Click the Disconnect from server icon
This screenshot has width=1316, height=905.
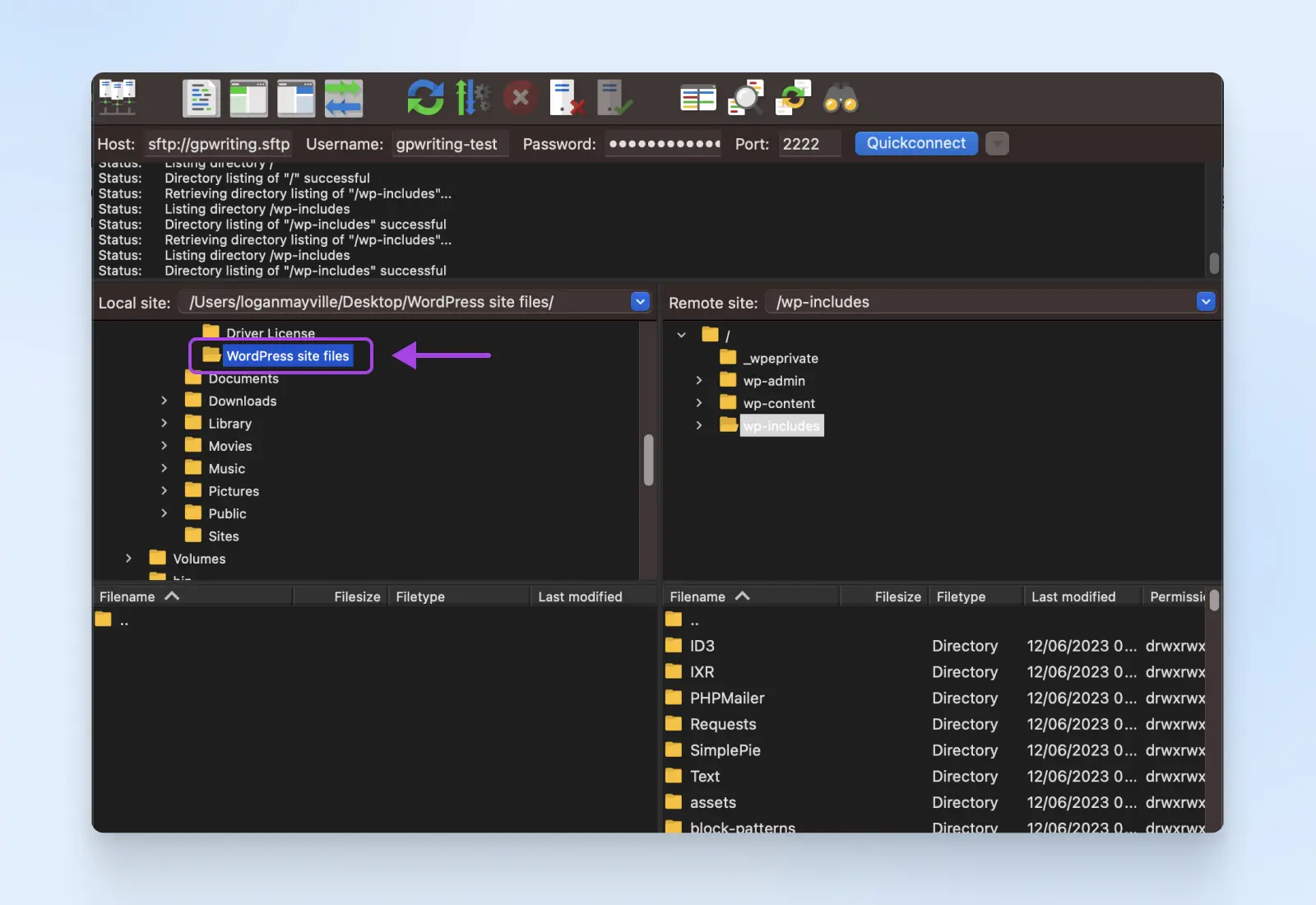(567, 98)
